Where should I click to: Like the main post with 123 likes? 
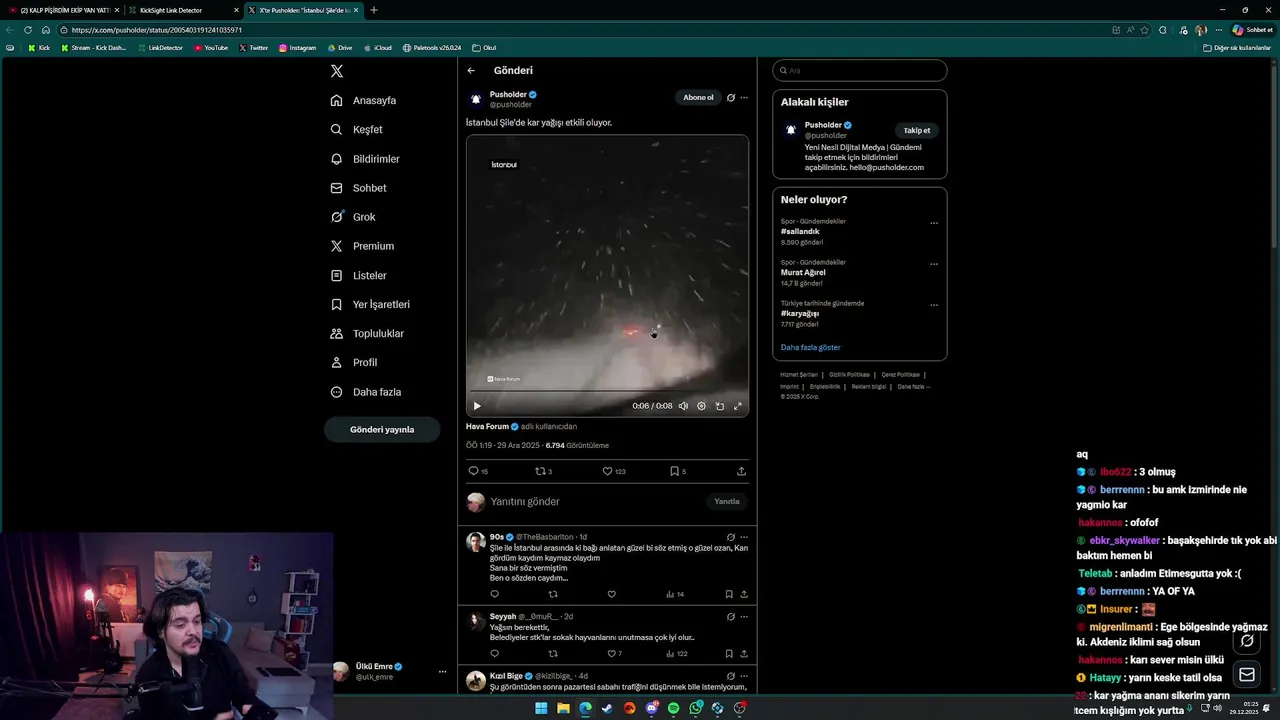pos(613,471)
